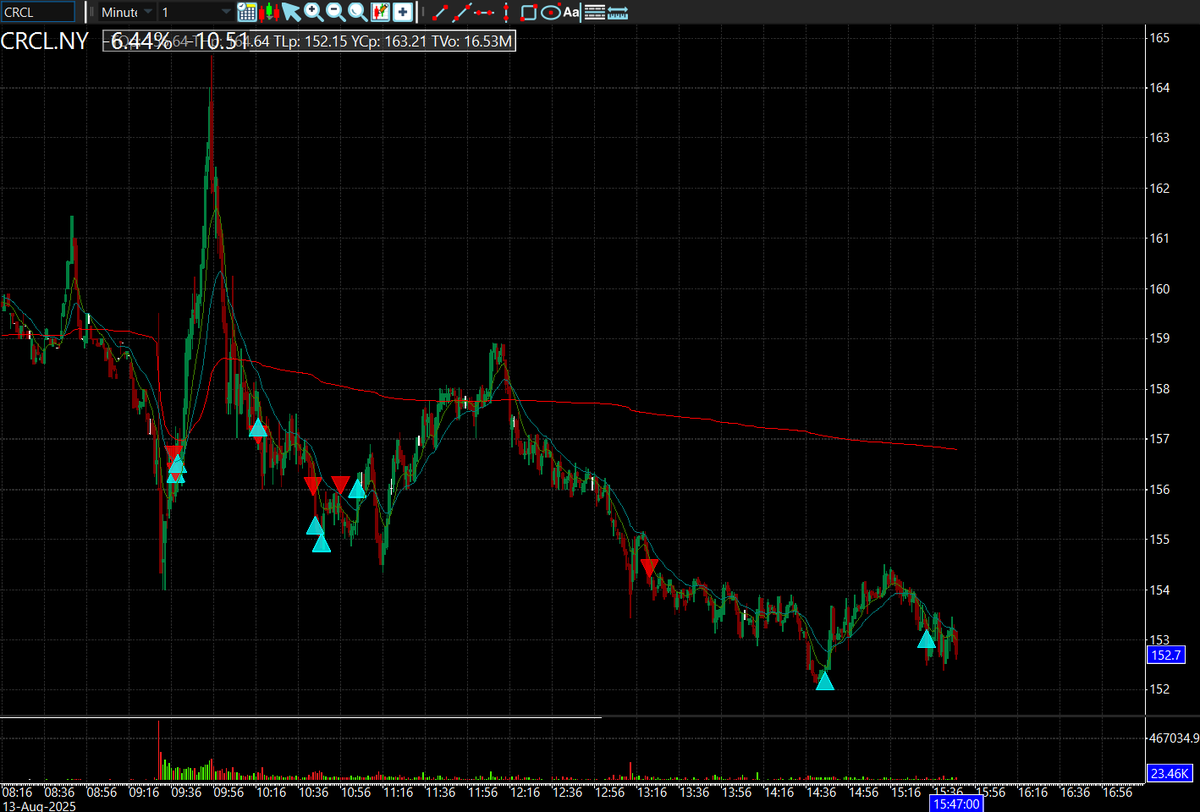The image size is (1200, 812).
Task: Select the candlestick chart type icon
Action: (x=269, y=12)
